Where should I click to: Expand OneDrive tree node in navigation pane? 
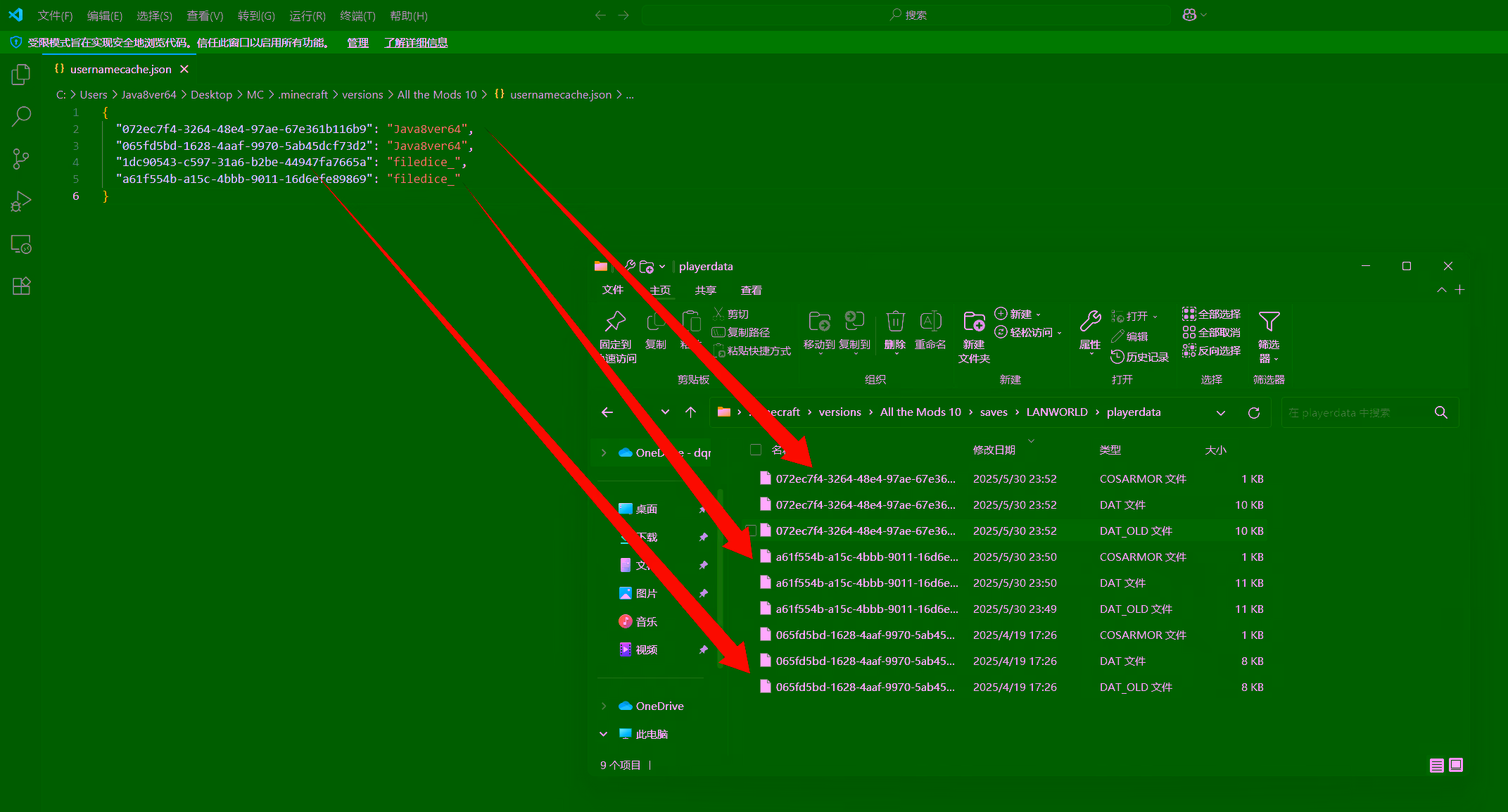pos(604,706)
